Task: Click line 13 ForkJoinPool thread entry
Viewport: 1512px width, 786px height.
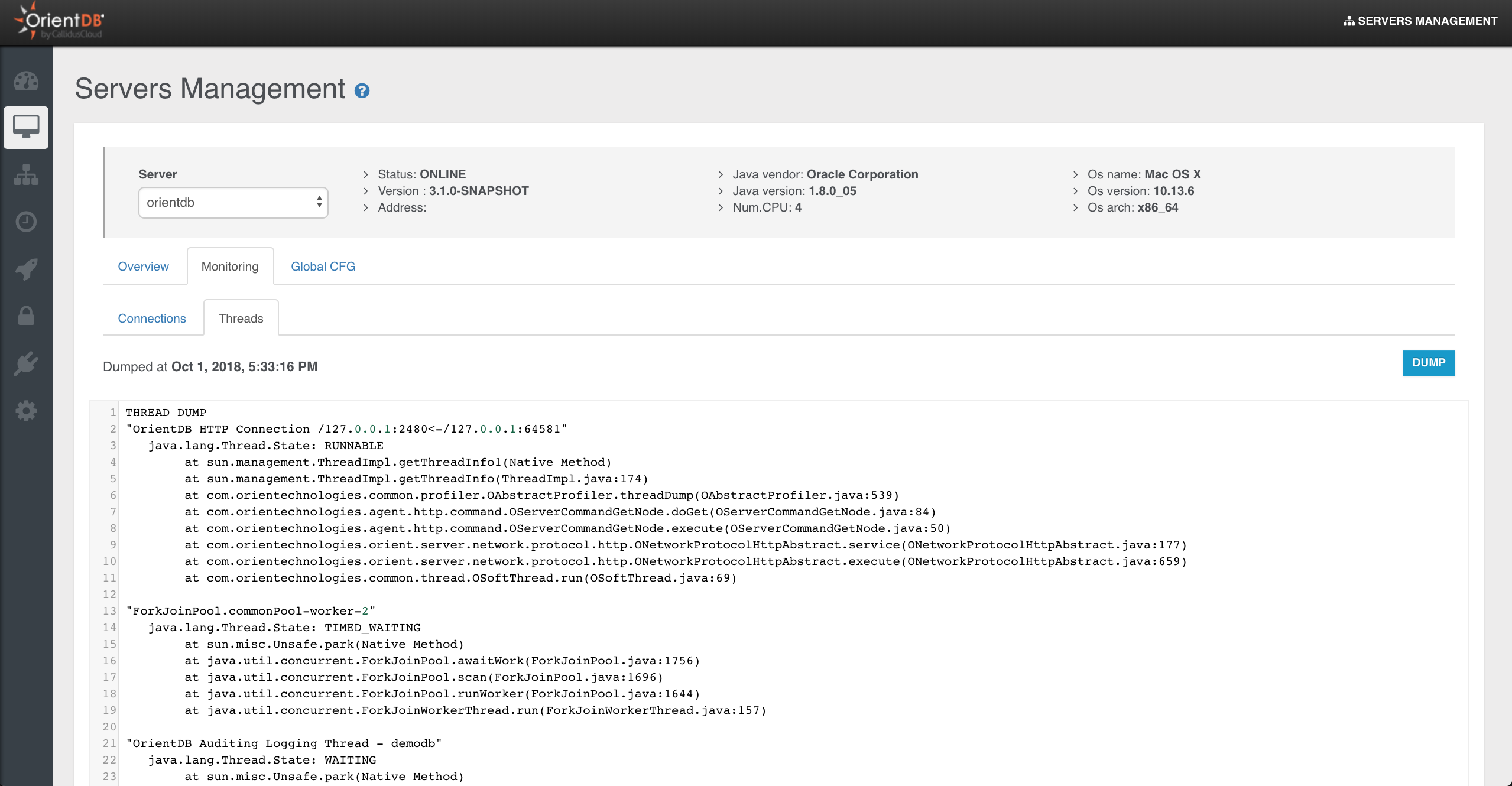Action: point(251,611)
